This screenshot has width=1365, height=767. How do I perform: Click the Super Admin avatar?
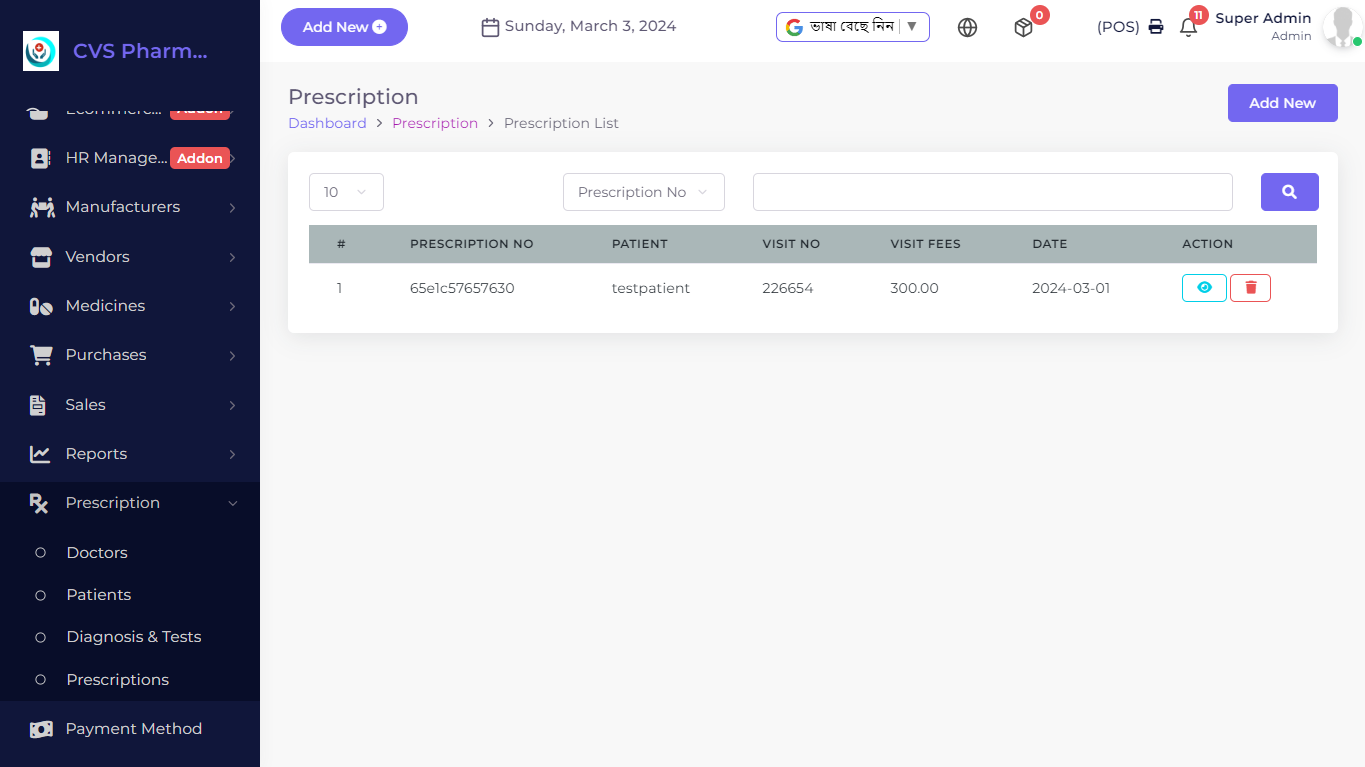pos(1340,28)
